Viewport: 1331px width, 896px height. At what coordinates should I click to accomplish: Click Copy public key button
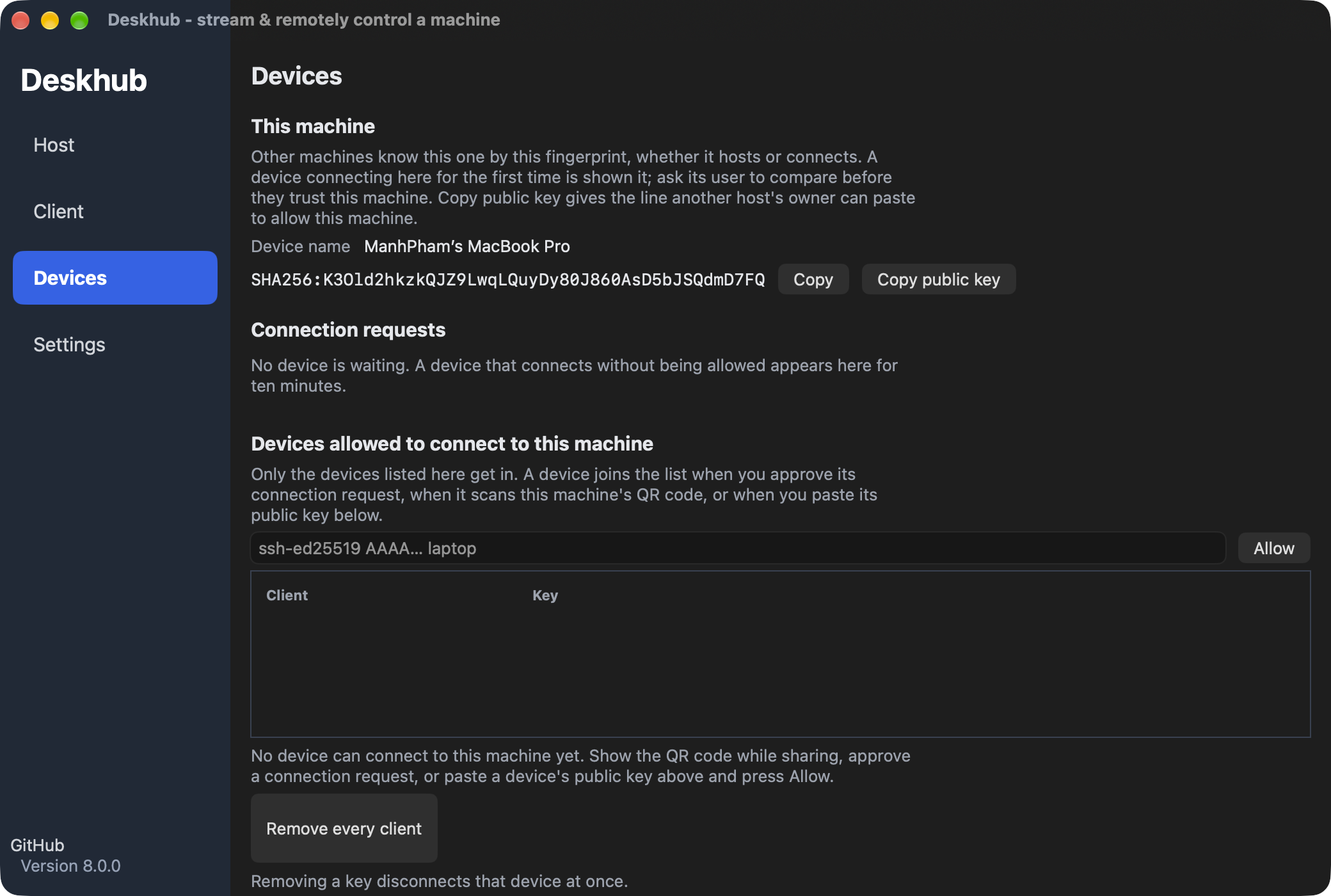click(x=938, y=280)
